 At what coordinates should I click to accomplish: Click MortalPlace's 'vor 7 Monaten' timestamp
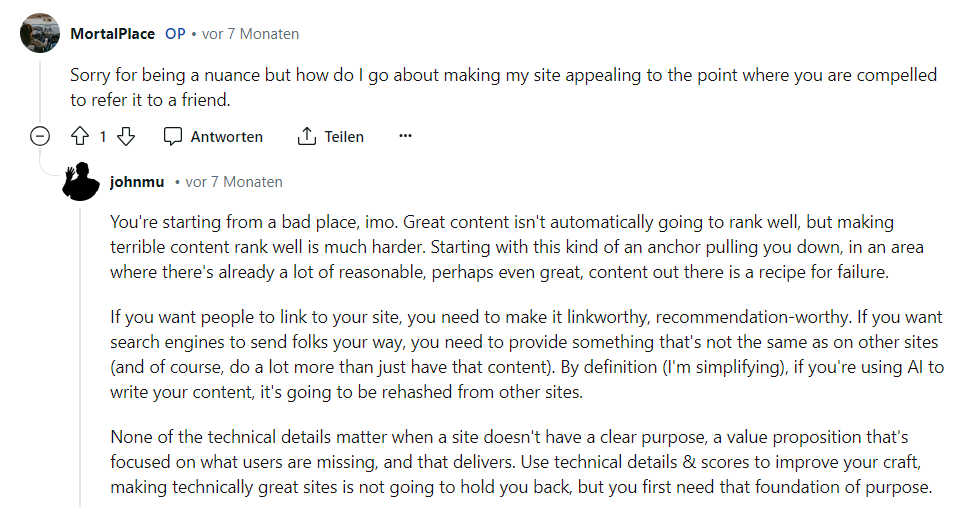[x=250, y=34]
